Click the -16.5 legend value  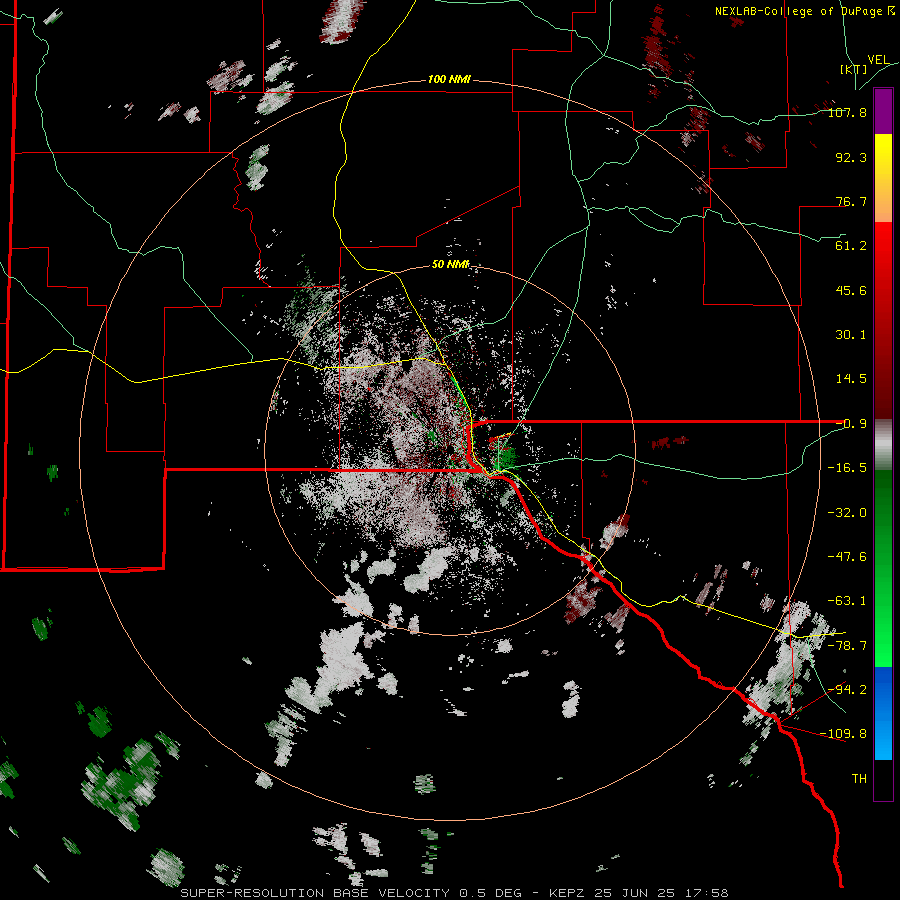[847, 468]
